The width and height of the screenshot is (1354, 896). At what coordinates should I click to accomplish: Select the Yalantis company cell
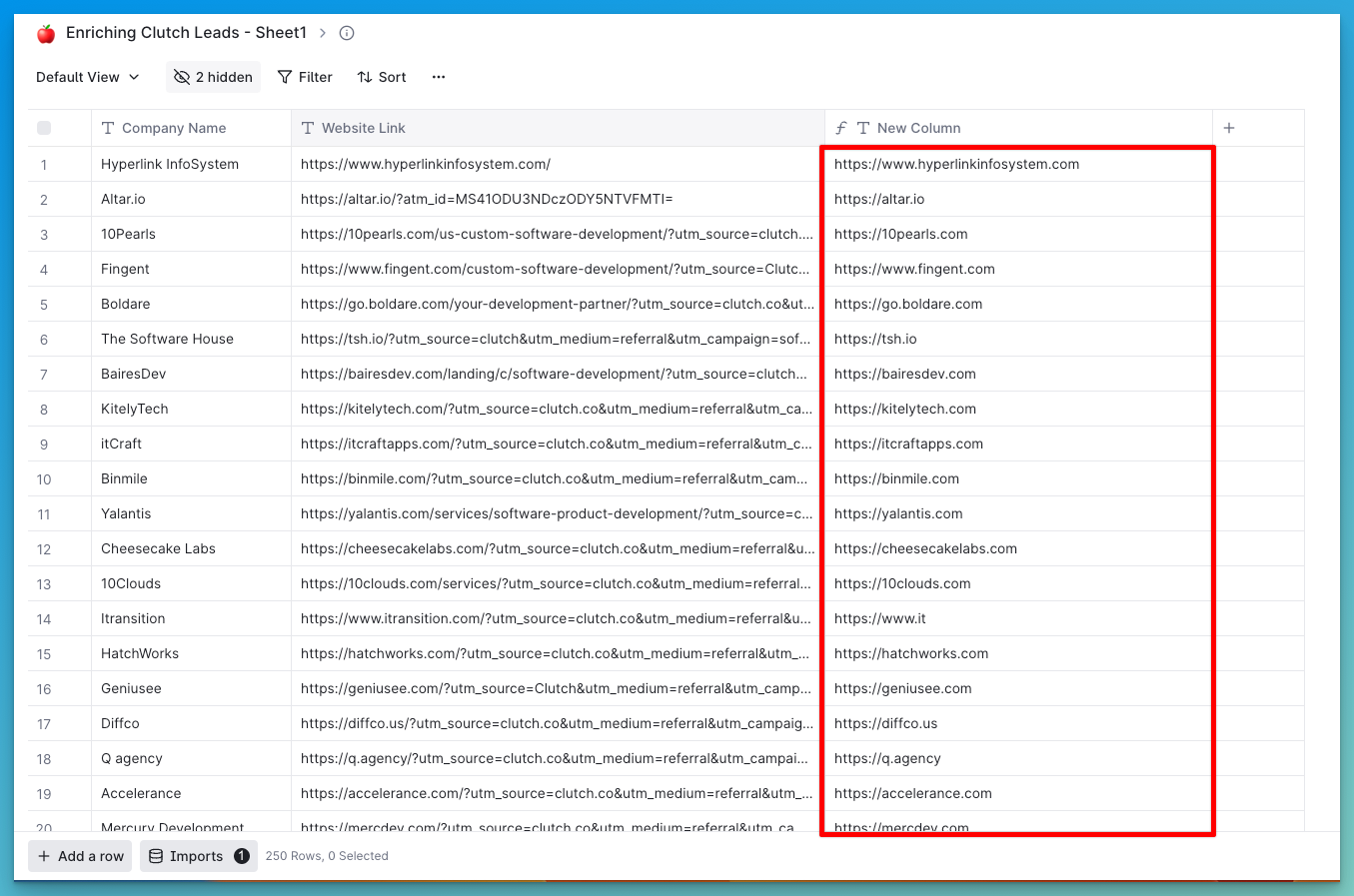[x=191, y=513]
